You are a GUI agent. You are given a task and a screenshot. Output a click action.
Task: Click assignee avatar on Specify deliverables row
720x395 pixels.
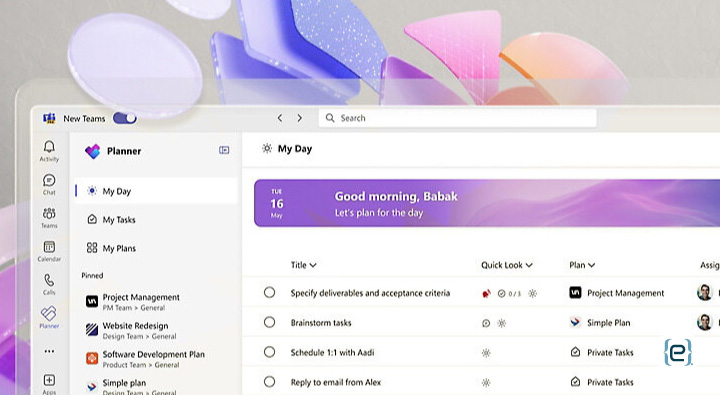tap(704, 292)
